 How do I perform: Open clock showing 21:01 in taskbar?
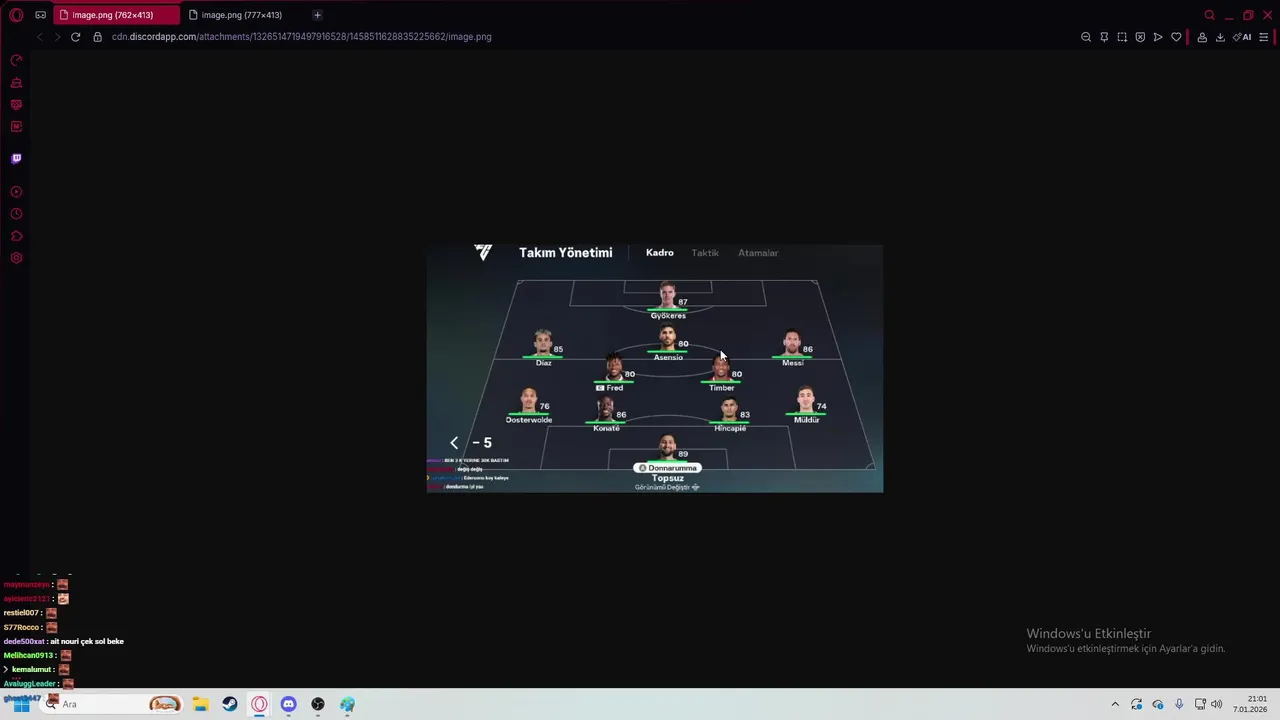[x=1251, y=704]
